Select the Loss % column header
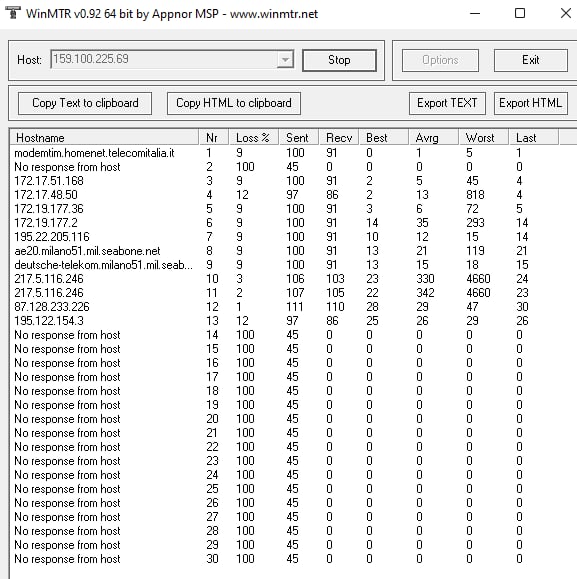Viewport: 577px width, 579px height. tap(253, 138)
